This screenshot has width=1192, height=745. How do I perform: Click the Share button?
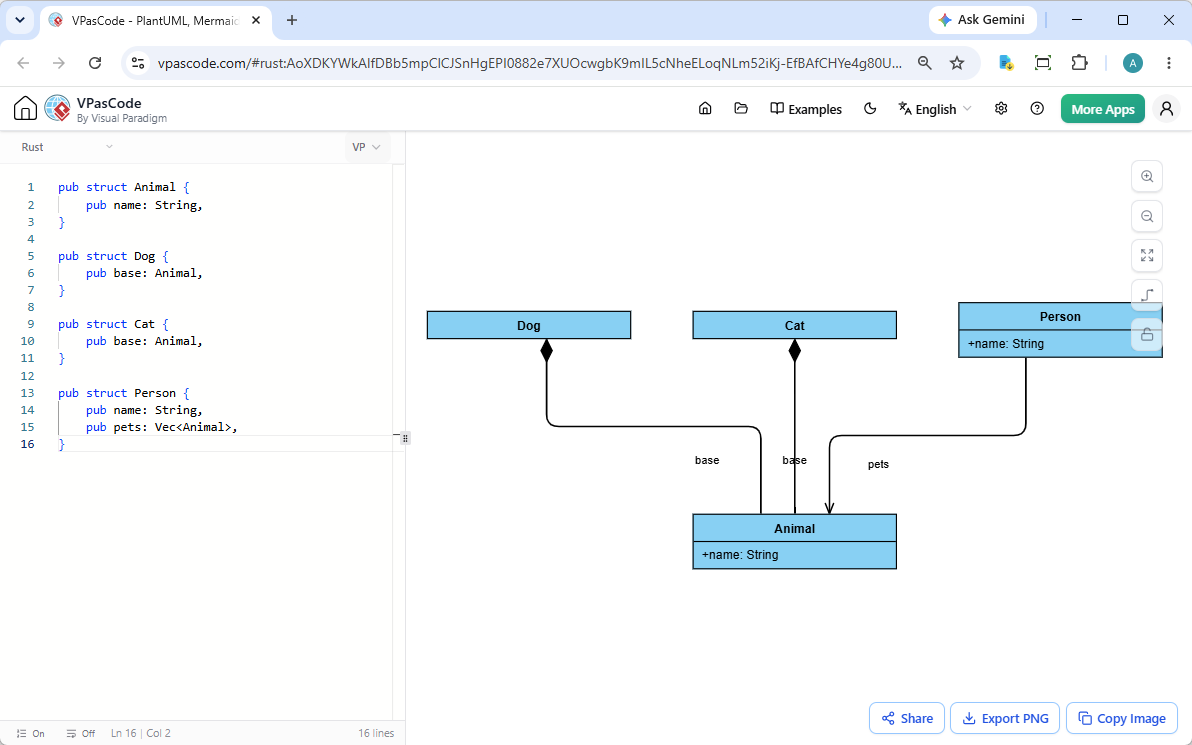coord(907,718)
